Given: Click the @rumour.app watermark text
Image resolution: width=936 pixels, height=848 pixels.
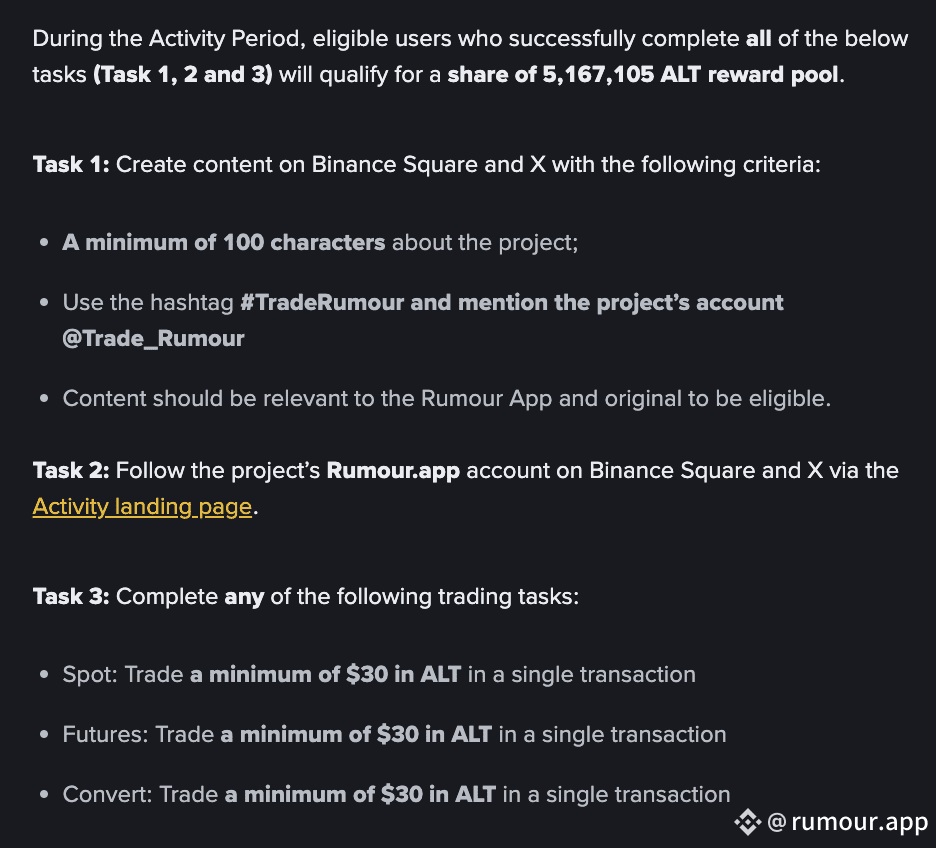Looking at the screenshot, I should coord(848,822).
